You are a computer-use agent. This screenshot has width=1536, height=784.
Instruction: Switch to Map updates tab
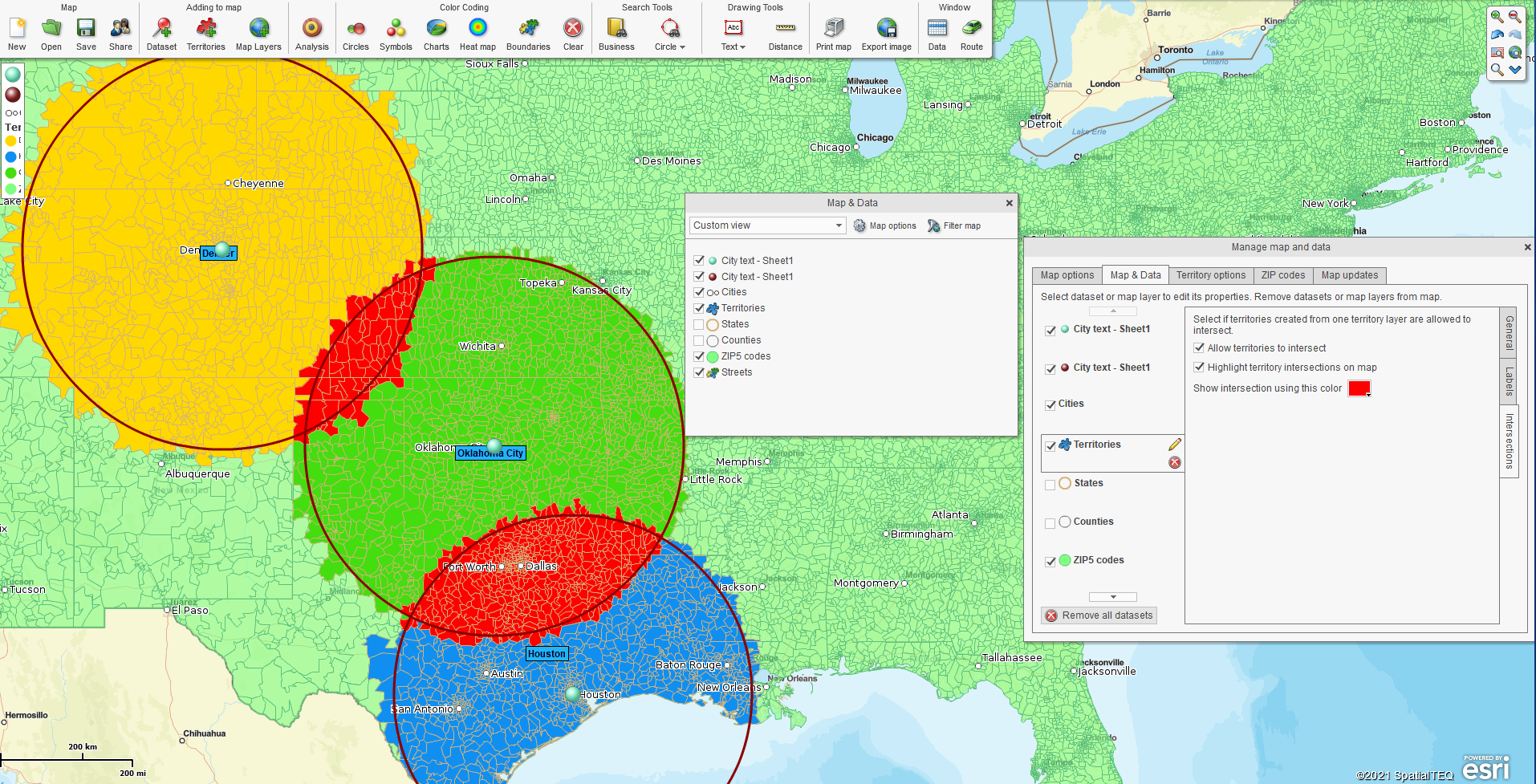1350,275
